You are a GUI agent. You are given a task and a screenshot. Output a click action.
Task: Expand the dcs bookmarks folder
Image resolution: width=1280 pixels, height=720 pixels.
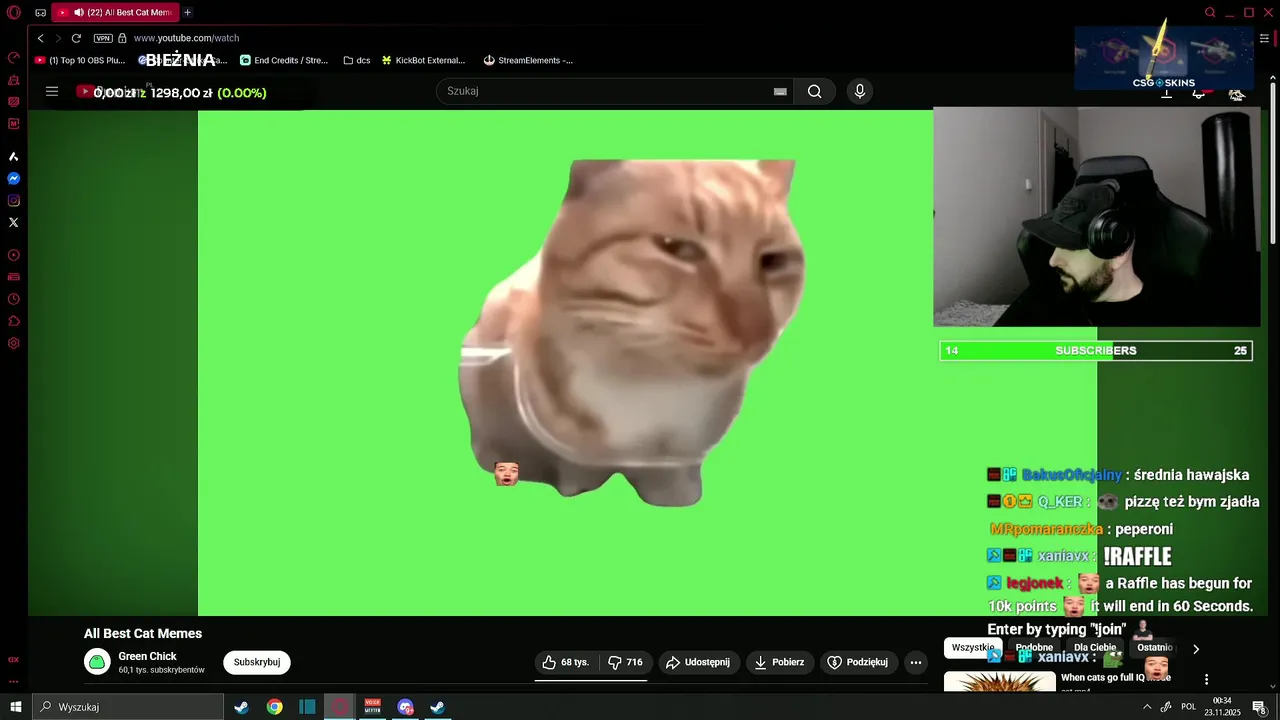click(x=357, y=60)
